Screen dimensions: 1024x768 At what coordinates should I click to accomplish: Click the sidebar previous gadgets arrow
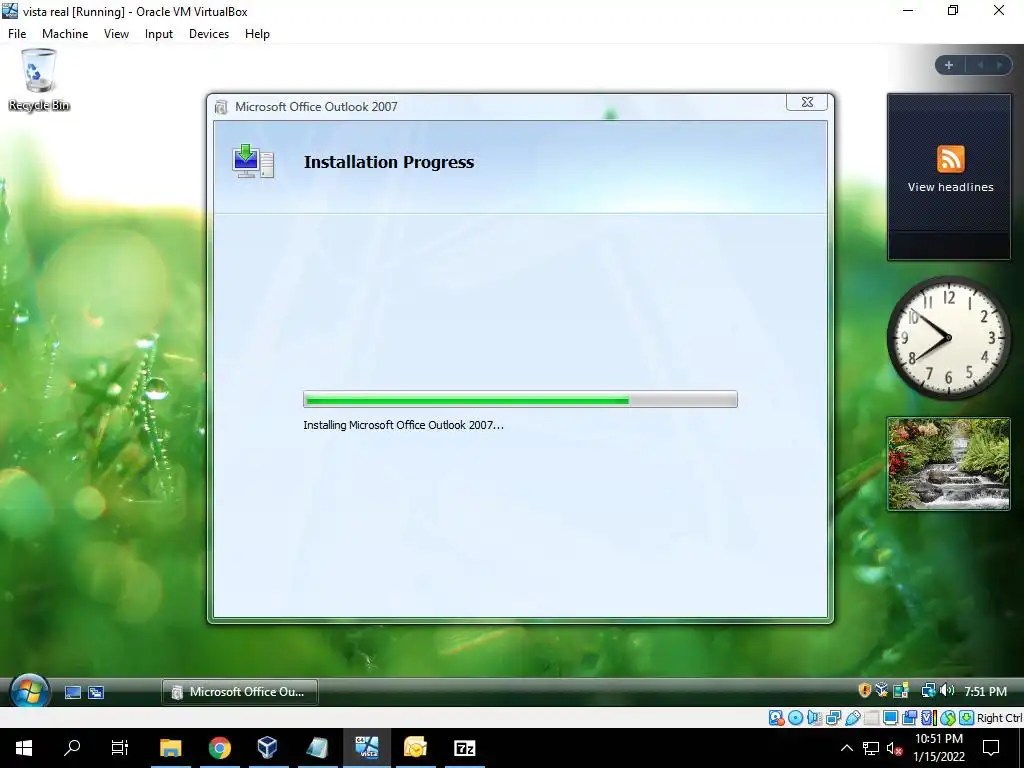(980, 65)
